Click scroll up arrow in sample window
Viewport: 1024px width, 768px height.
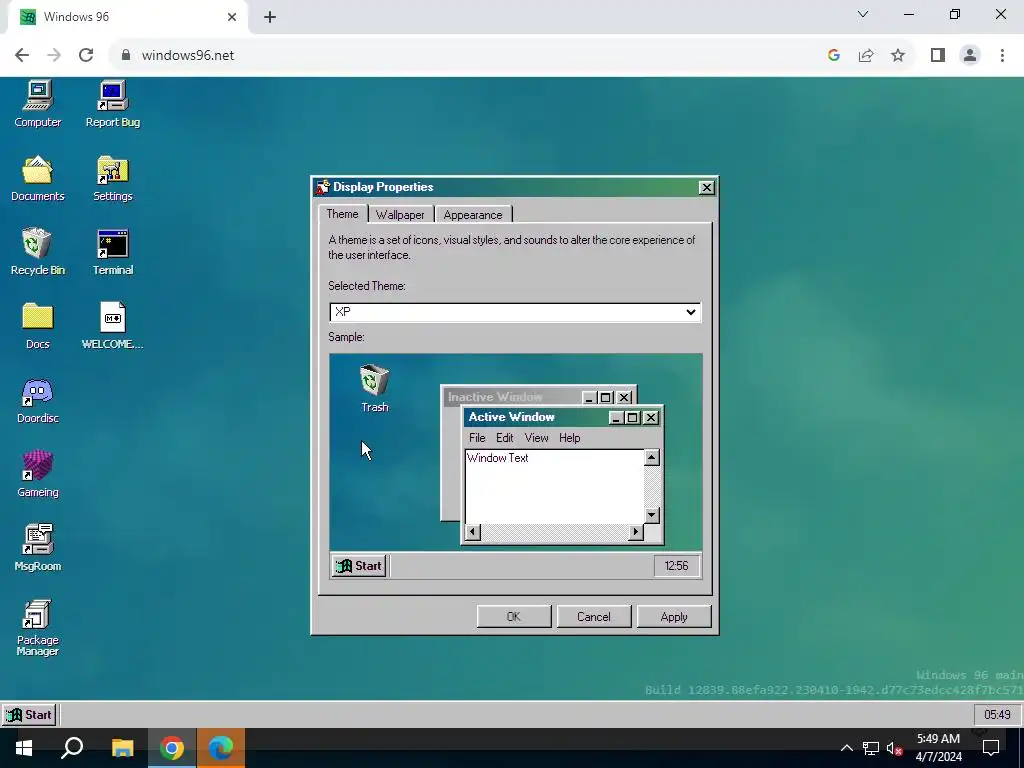pyautogui.click(x=651, y=457)
